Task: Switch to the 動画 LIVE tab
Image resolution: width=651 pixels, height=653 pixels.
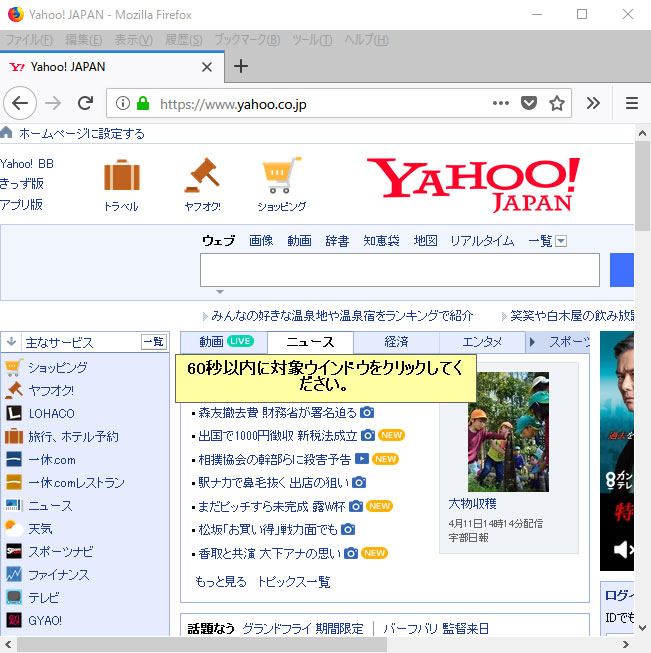Action: (x=224, y=342)
